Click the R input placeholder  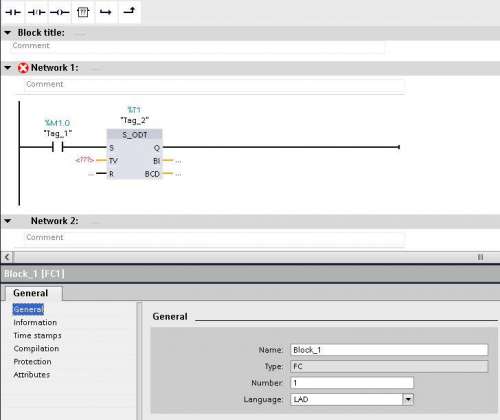coord(91,174)
